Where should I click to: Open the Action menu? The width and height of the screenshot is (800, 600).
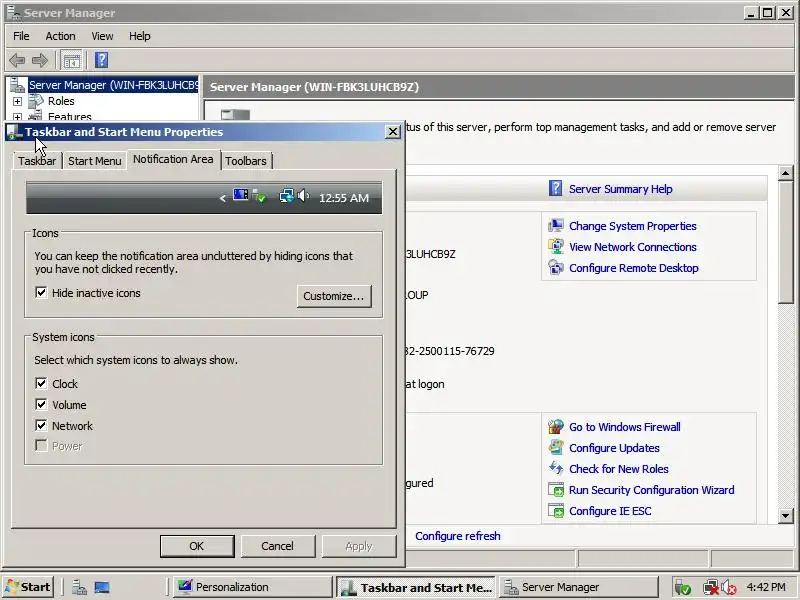[x=60, y=36]
